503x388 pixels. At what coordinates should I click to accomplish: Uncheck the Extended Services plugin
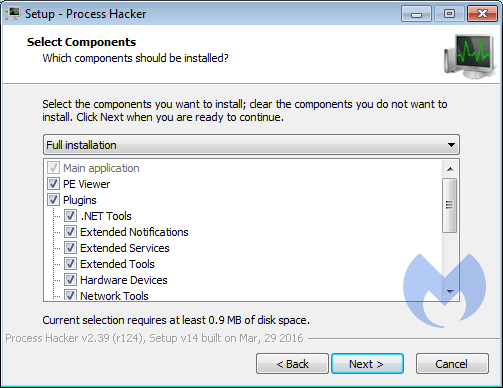coord(70,248)
